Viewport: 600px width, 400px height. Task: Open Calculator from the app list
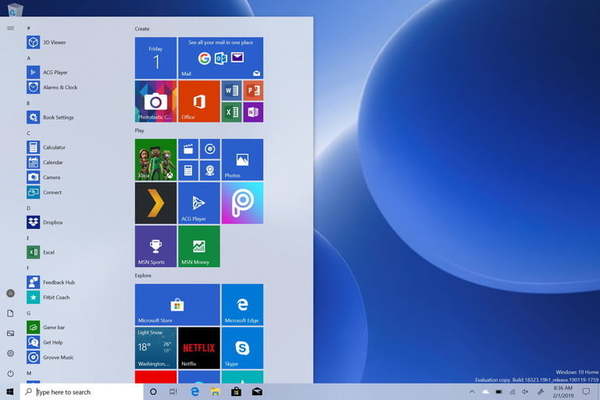coord(46,147)
